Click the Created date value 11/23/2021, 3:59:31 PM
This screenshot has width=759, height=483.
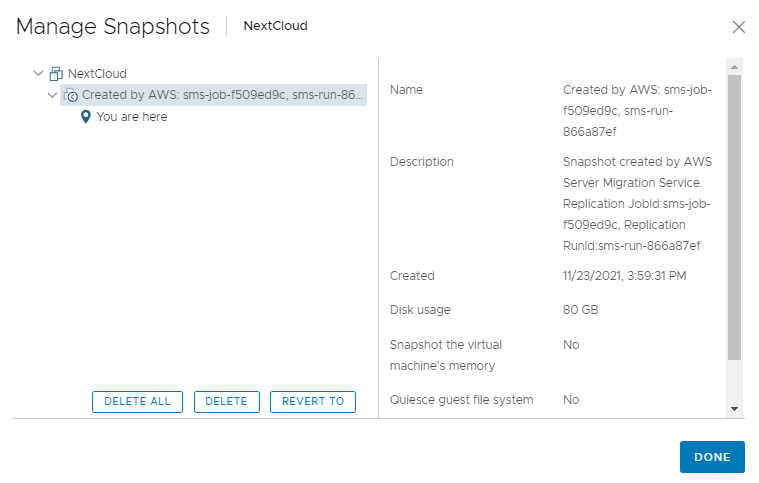(624, 276)
